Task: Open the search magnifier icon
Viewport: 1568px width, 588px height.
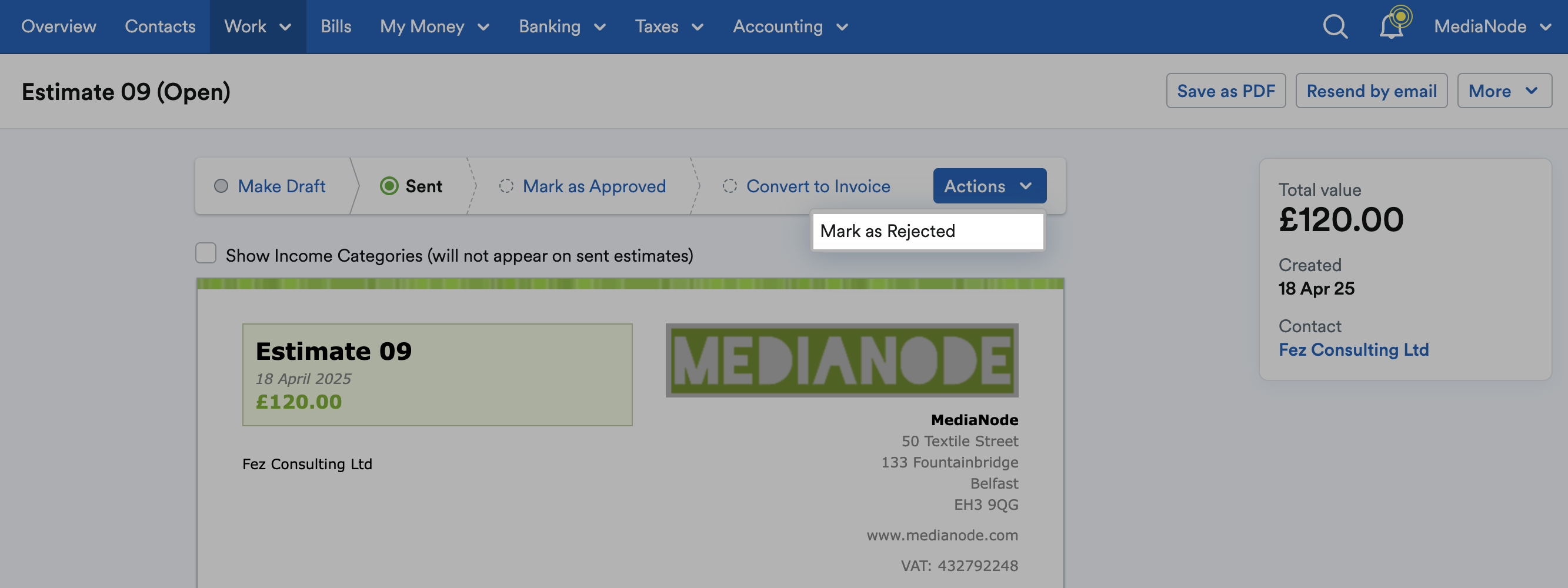Action: coord(1335,27)
